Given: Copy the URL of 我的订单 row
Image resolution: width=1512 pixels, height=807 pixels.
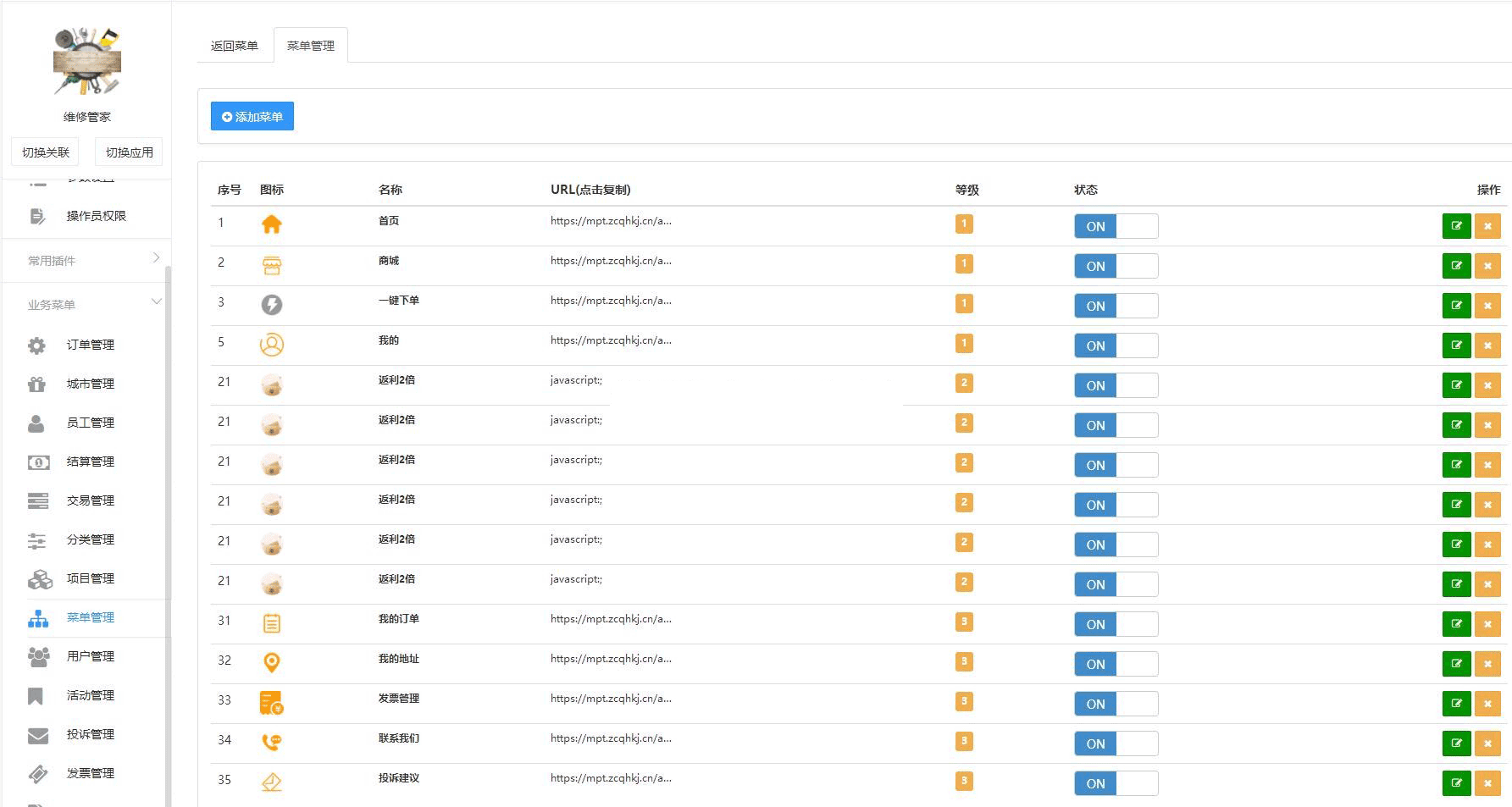Looking at the screenshot, I should click(x=611, y=619).
